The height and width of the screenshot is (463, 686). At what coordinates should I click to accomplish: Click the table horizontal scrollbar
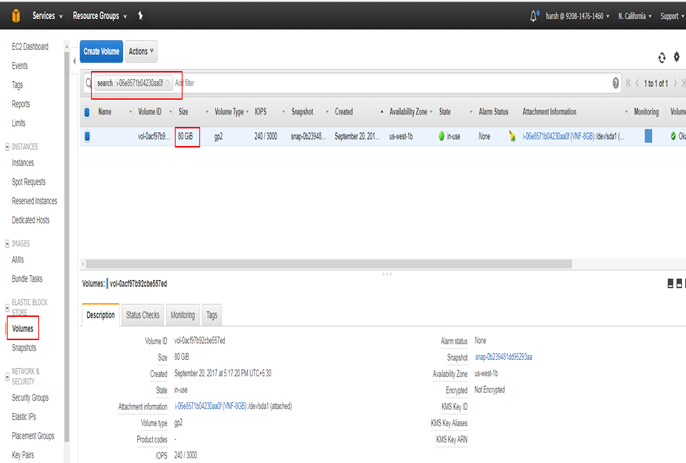pos(329,264)
